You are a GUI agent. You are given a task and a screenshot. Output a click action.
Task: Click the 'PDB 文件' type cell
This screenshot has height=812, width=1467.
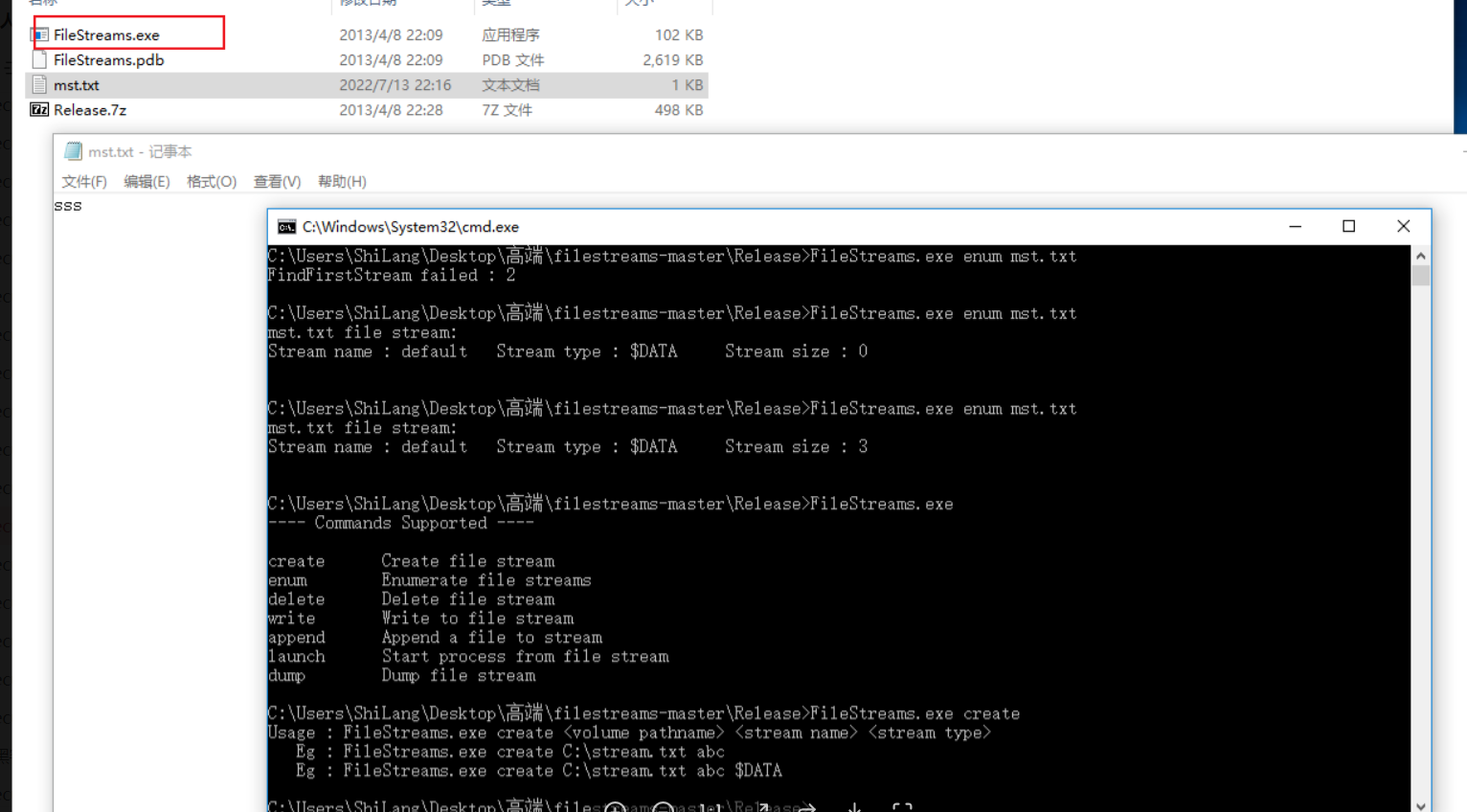[512, 59]
